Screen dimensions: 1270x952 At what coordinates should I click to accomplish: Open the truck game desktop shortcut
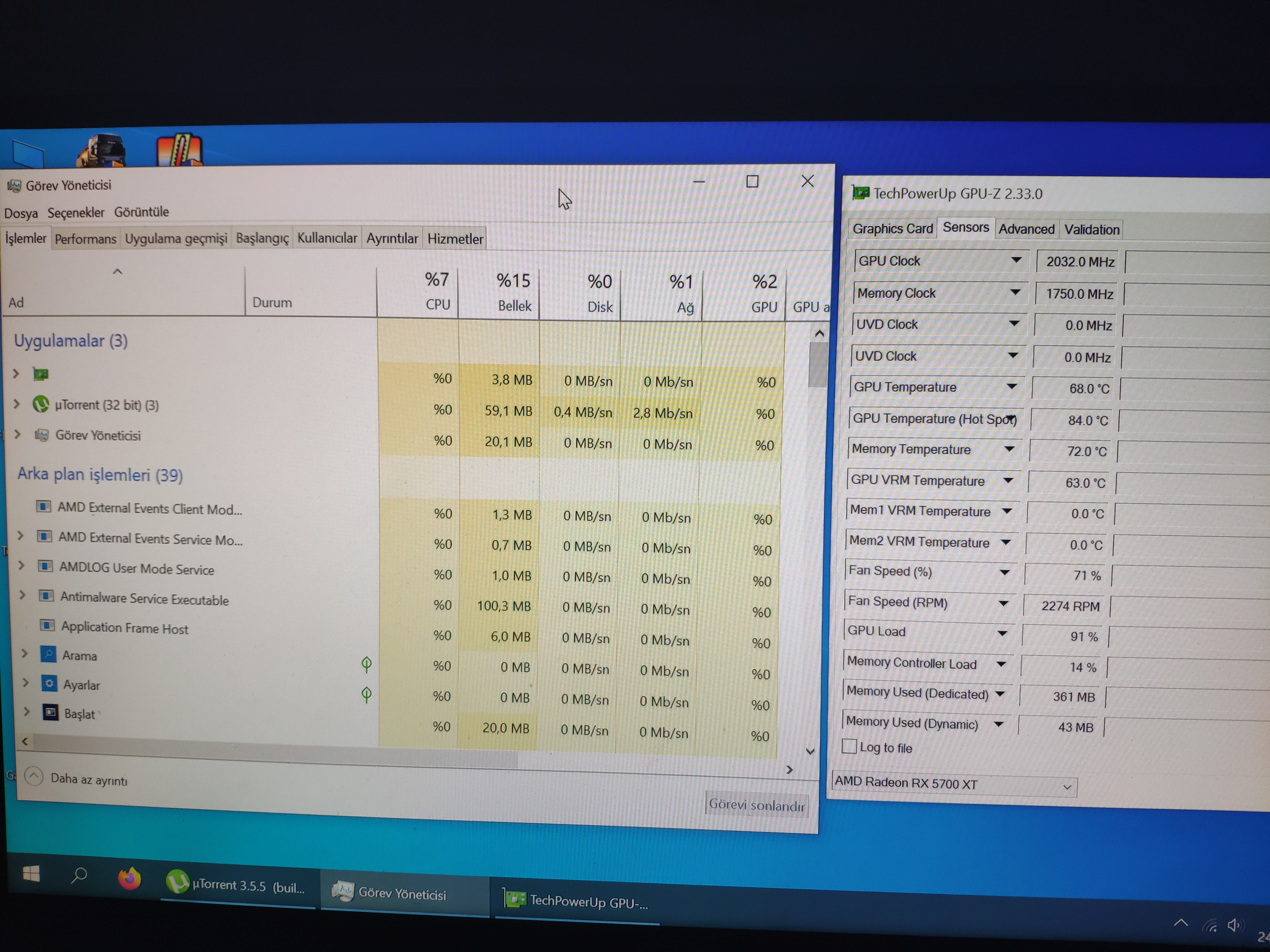101,150
